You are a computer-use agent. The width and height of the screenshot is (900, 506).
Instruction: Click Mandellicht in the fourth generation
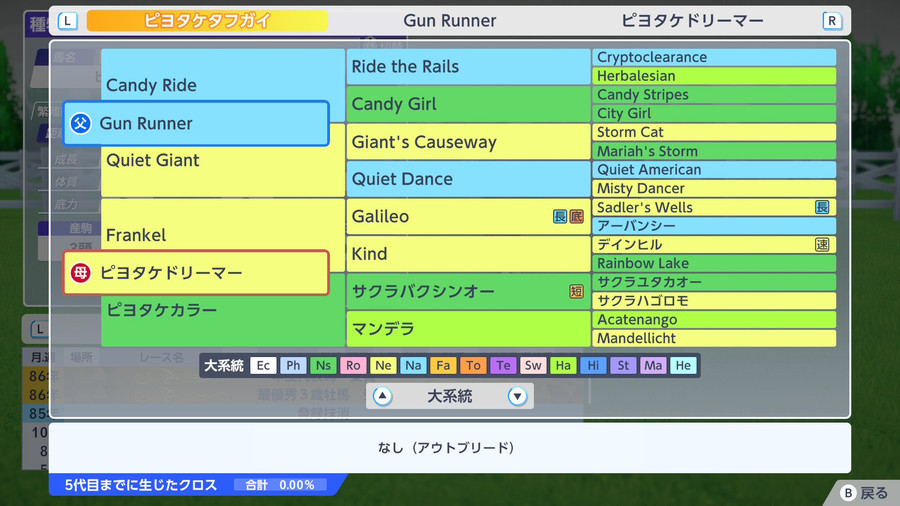714,338
